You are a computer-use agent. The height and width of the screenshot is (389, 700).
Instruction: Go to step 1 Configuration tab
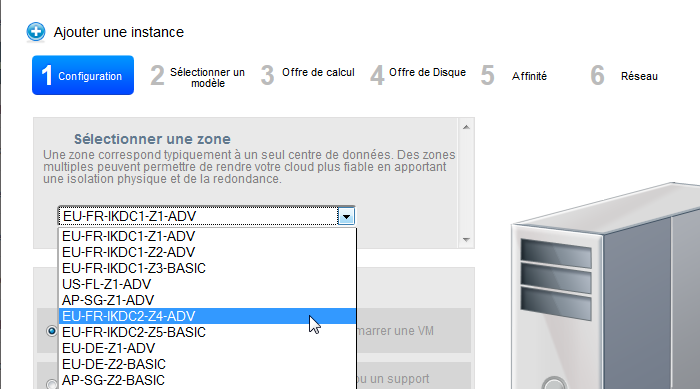[83, 75]
